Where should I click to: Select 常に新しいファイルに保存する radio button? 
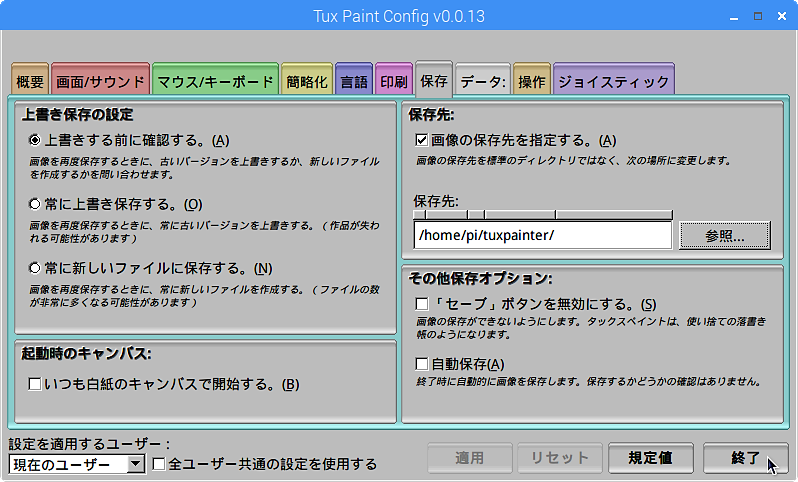coord(35,268)
